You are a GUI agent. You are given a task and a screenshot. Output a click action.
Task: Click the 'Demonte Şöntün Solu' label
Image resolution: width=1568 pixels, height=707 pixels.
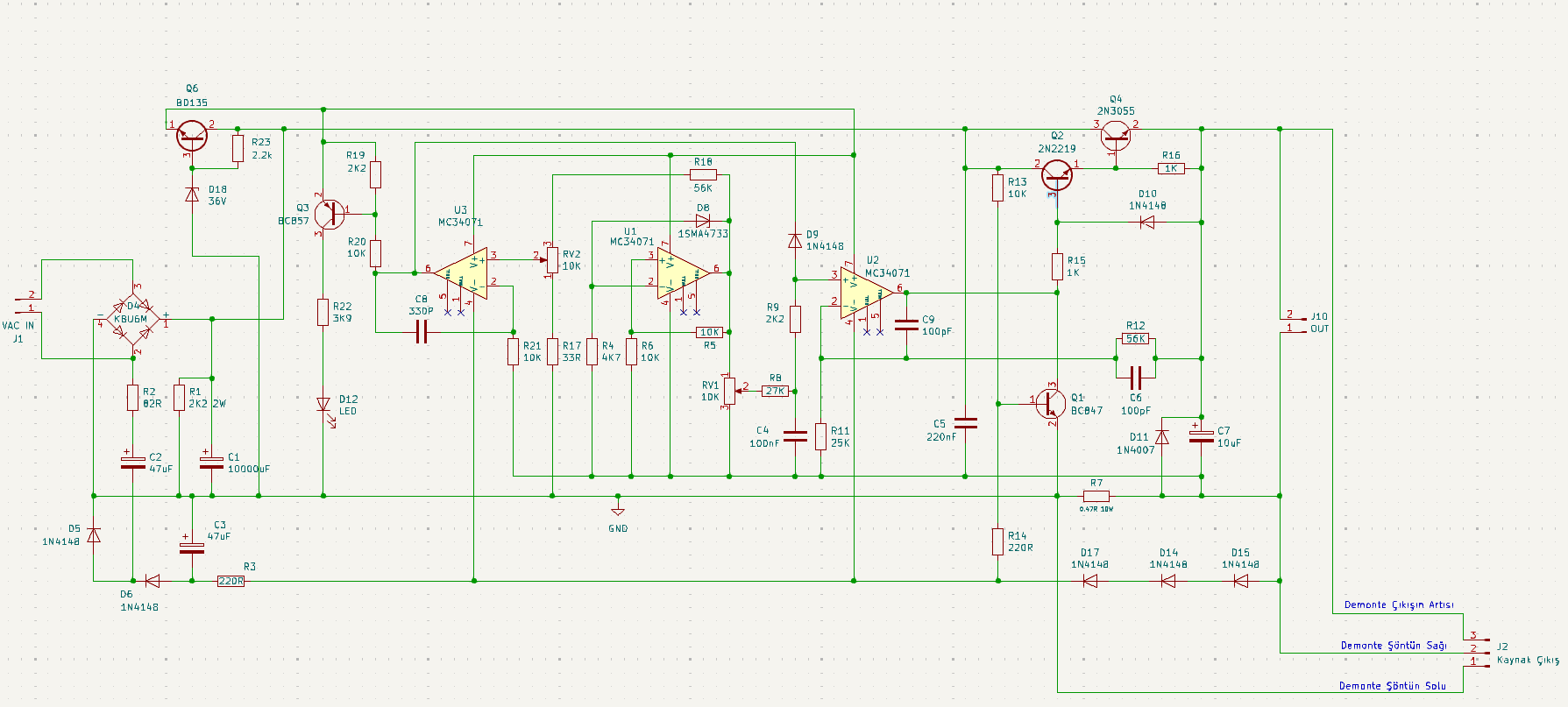click(1393, 686)
